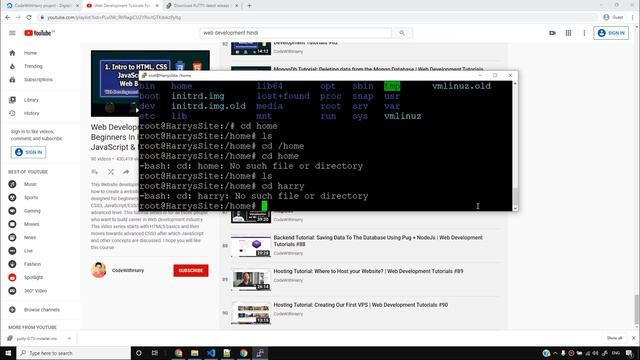Open the notification center on taskbar
640x360 pixels.
629,353
